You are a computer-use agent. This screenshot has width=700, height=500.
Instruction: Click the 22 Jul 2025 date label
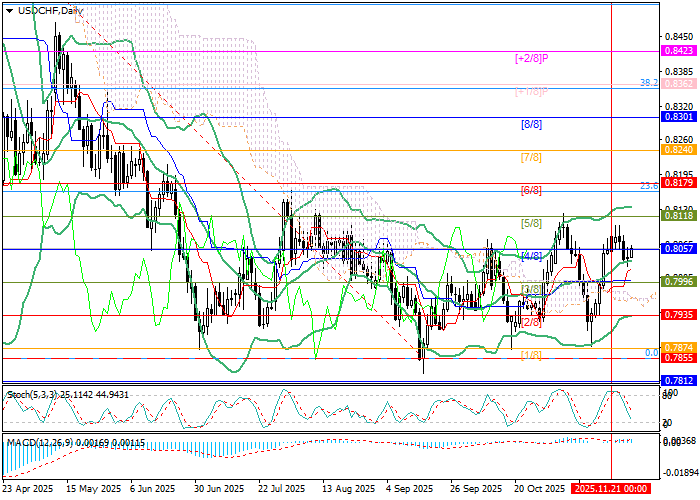[x=283, y=490]
